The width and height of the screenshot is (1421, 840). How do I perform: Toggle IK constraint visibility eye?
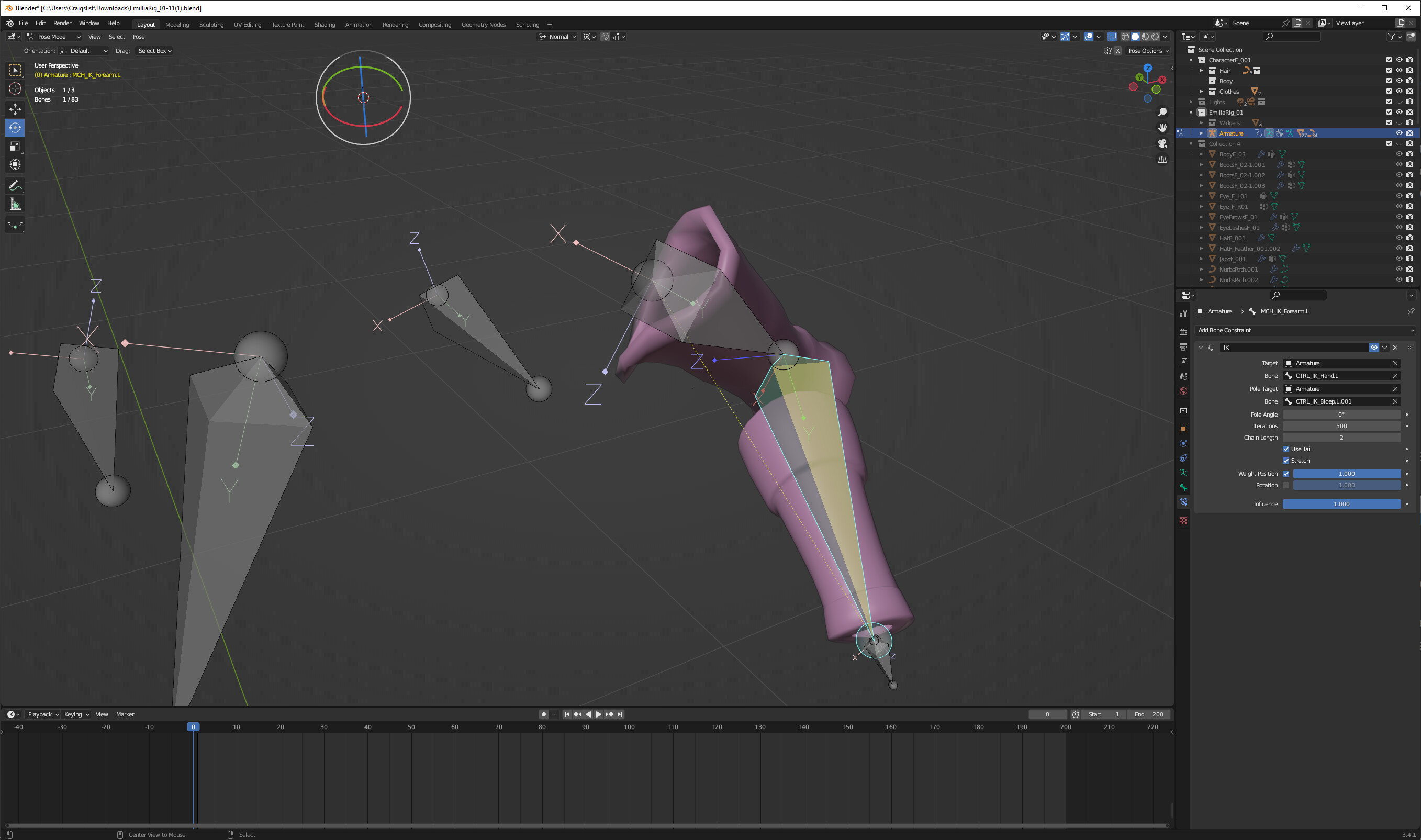(1374, 348)
